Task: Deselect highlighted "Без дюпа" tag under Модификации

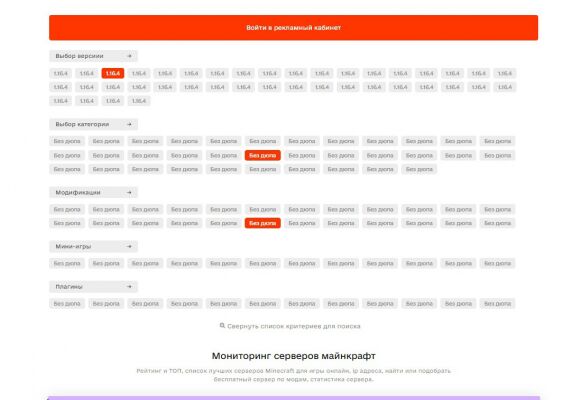Action: coord(263,223)
